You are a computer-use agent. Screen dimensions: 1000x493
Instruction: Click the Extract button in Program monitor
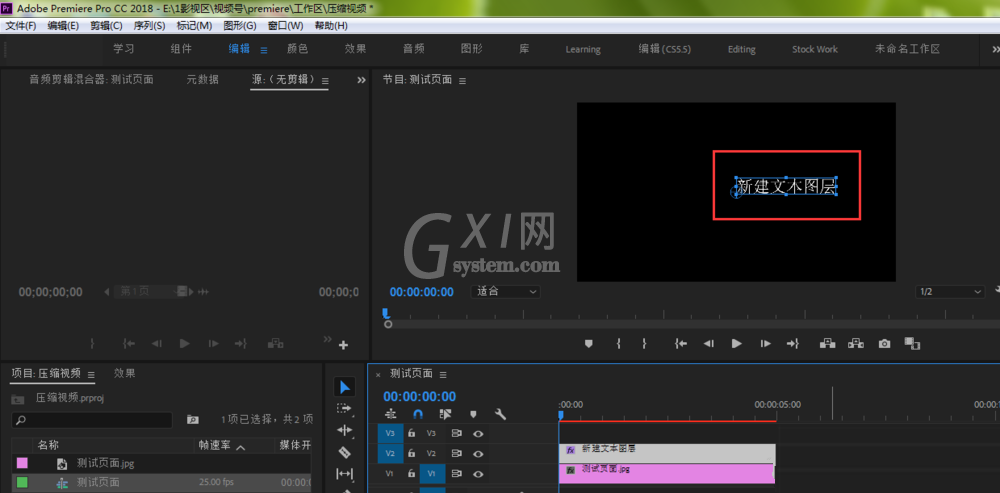(856, 344)
